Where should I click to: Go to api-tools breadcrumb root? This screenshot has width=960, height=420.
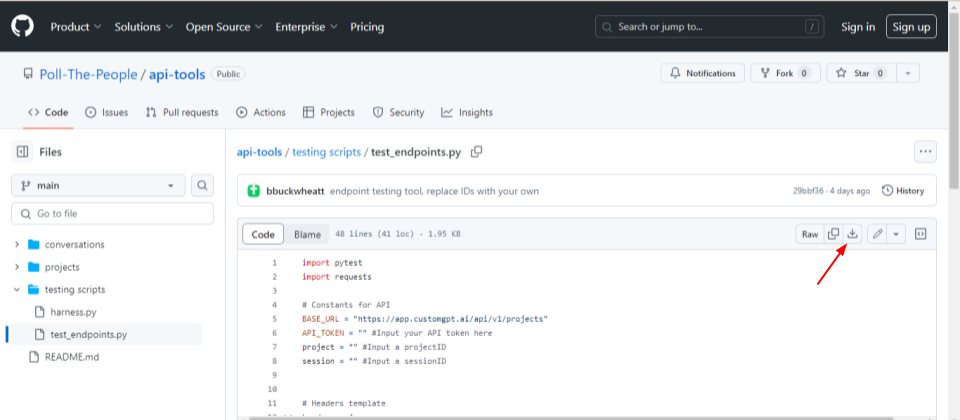260,152
